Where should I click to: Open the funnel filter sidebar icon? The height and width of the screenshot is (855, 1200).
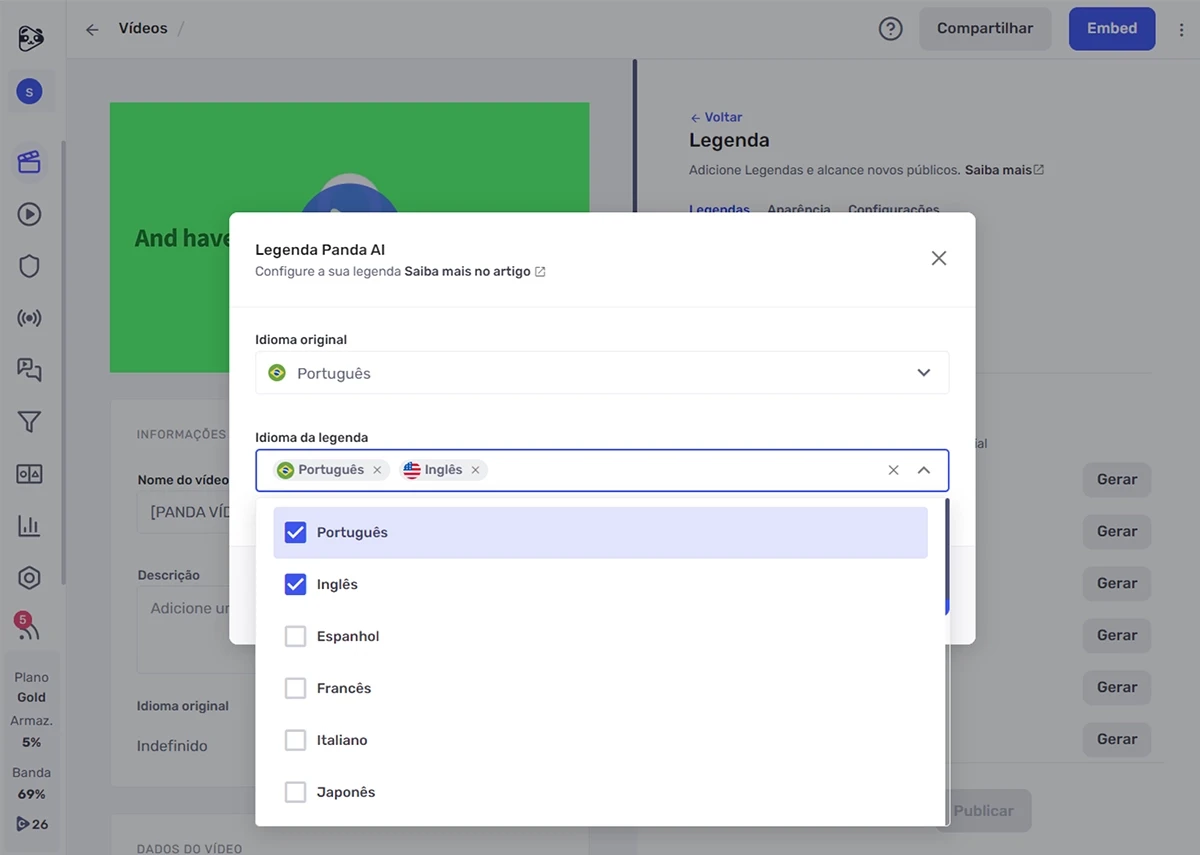[29, 422]
